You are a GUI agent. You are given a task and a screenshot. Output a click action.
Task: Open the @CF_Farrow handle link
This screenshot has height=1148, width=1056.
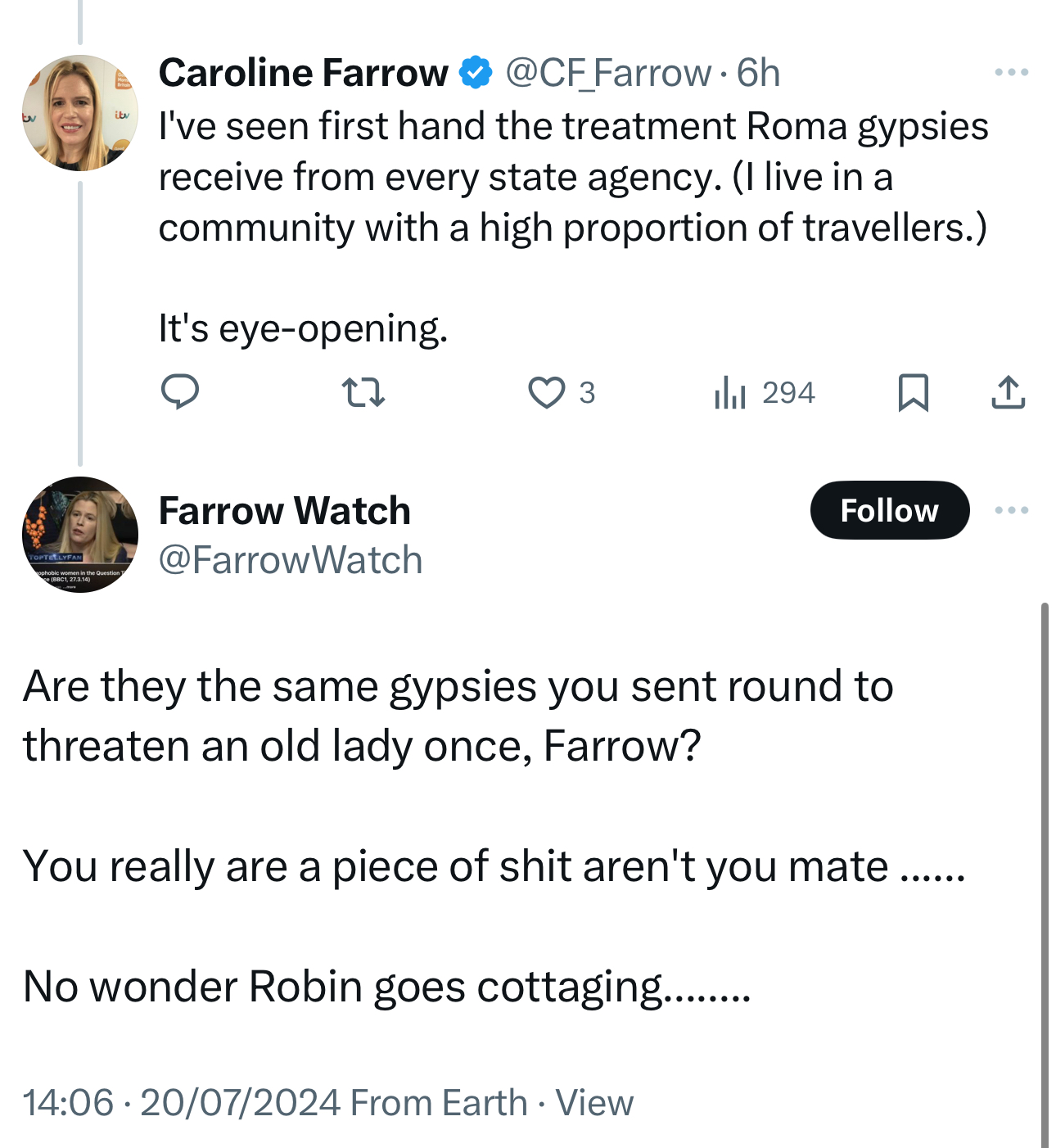tap(607, 73)
